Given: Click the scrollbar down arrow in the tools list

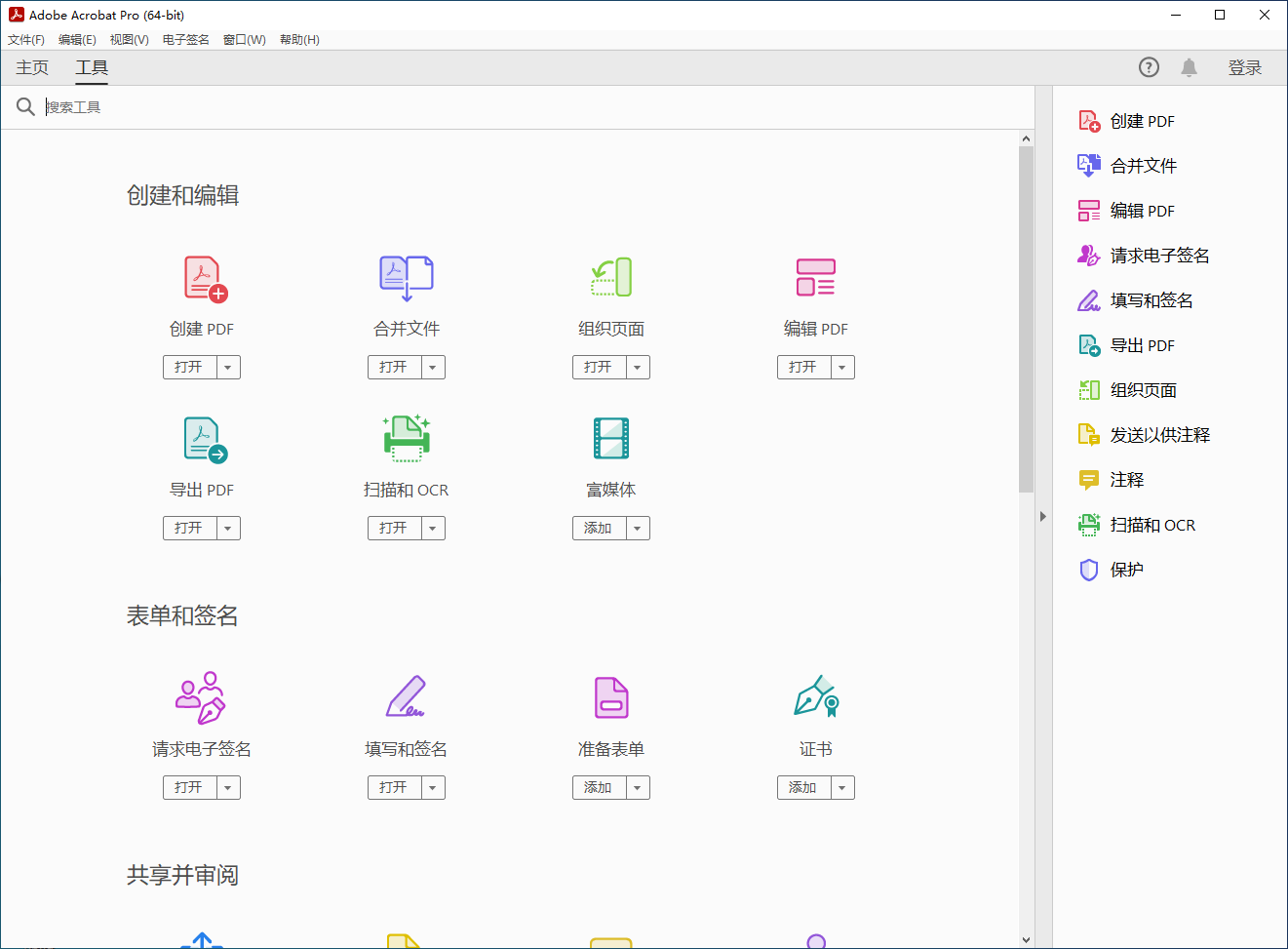Looking at the screenshot, I should point(1026,939).
